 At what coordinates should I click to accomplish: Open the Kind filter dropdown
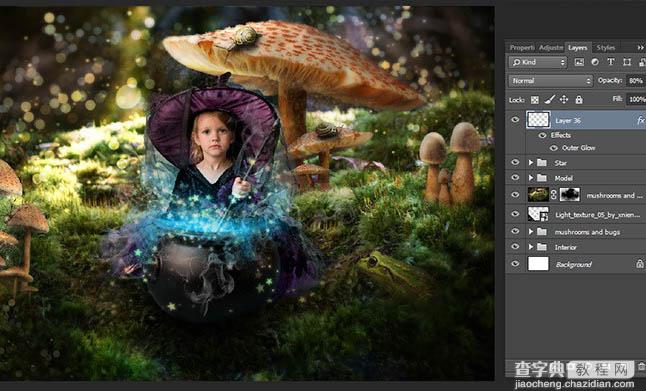pos(538,62)
